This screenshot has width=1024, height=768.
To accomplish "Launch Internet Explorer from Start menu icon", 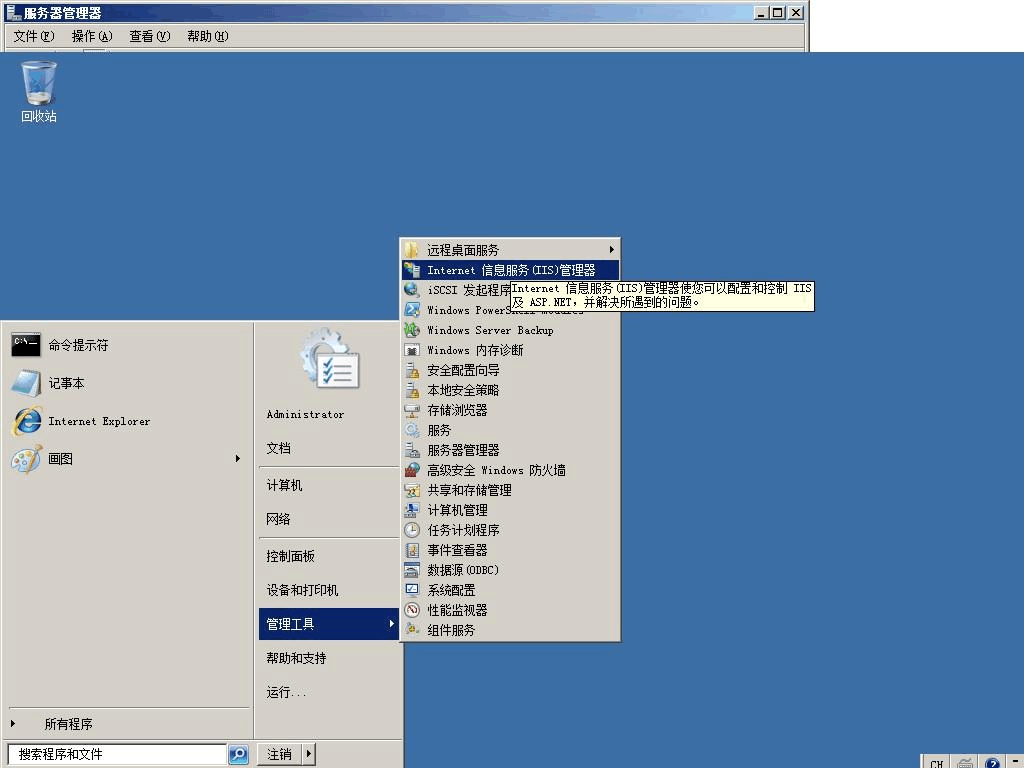I will pos(26,421).
